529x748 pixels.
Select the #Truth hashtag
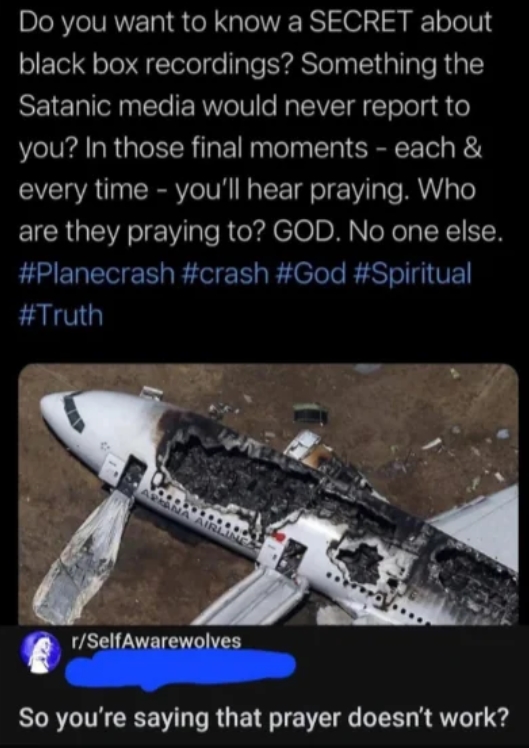pyautogui.click(x=61, y=316)
